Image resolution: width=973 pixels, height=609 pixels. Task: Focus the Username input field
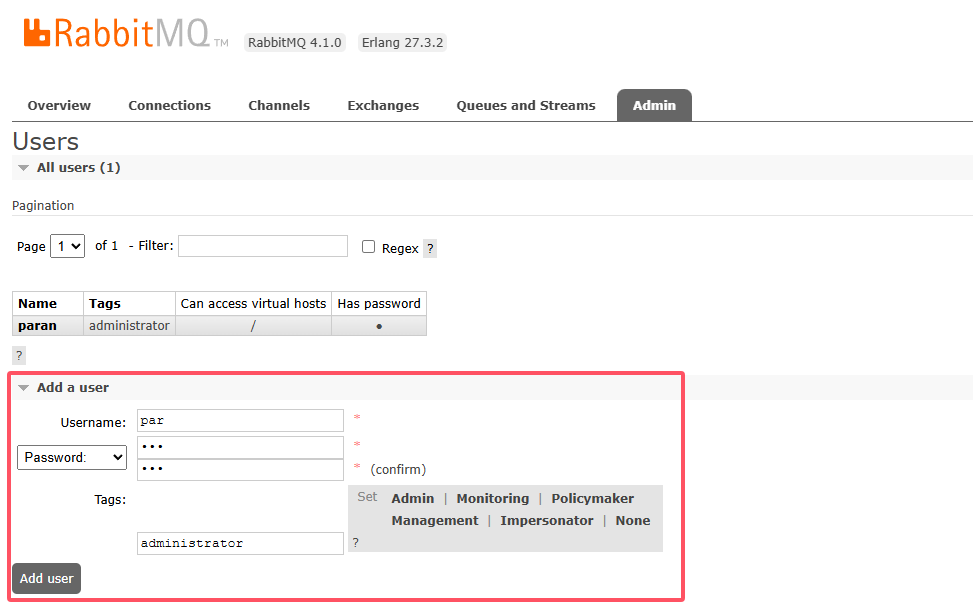coord(240,420)
